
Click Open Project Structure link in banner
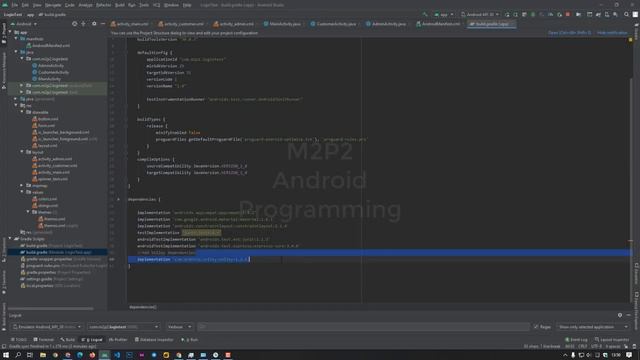(569, 33)
